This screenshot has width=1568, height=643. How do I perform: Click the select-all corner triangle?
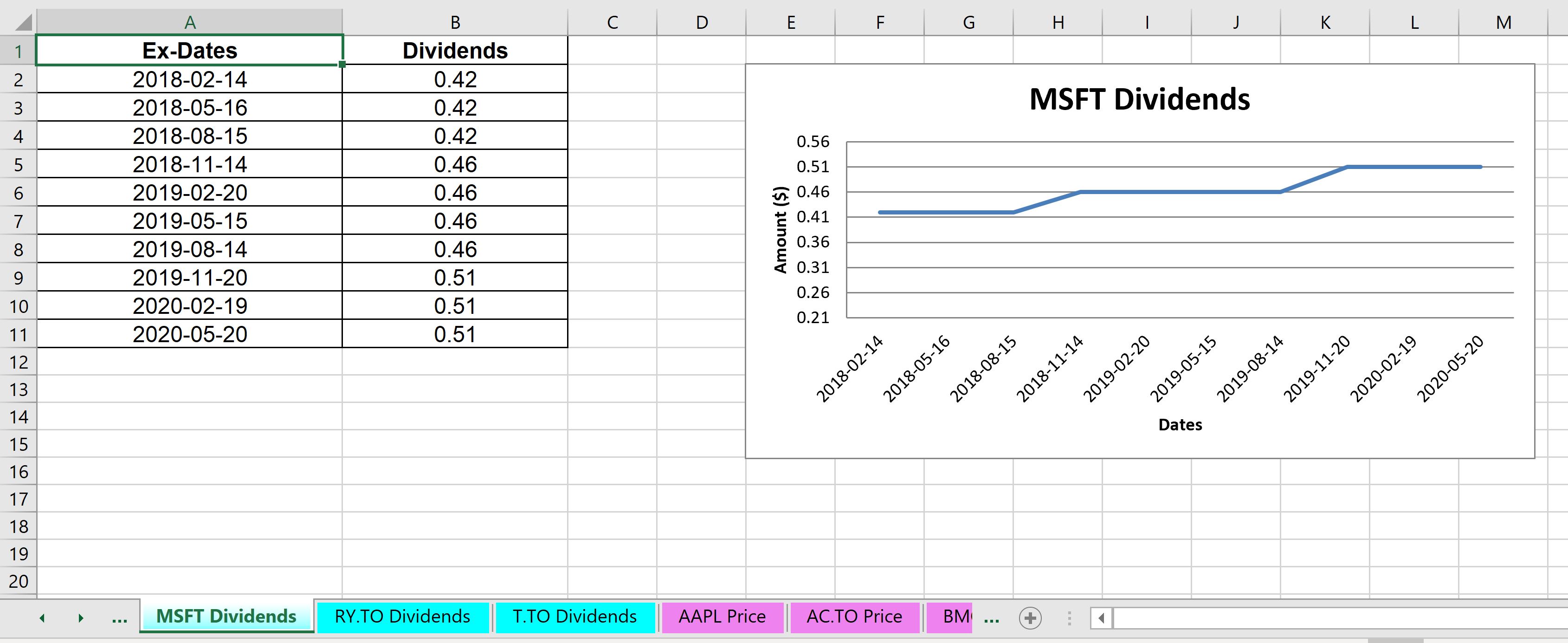pos(23,23)
